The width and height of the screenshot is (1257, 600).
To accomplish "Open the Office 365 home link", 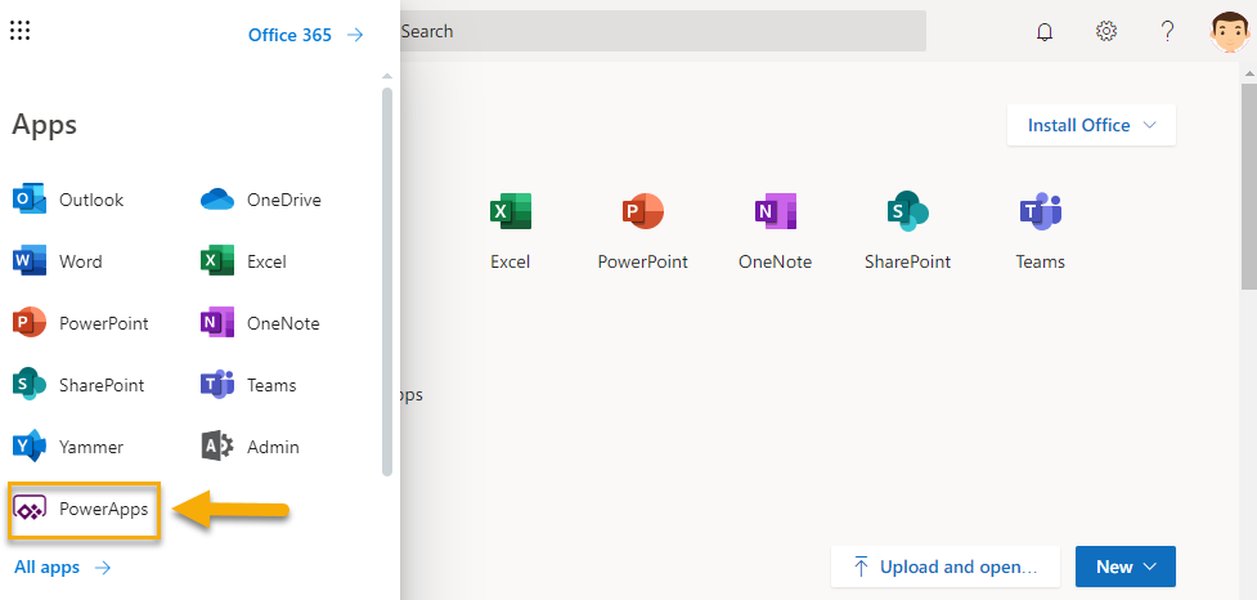I will click(x=289, y=34).
